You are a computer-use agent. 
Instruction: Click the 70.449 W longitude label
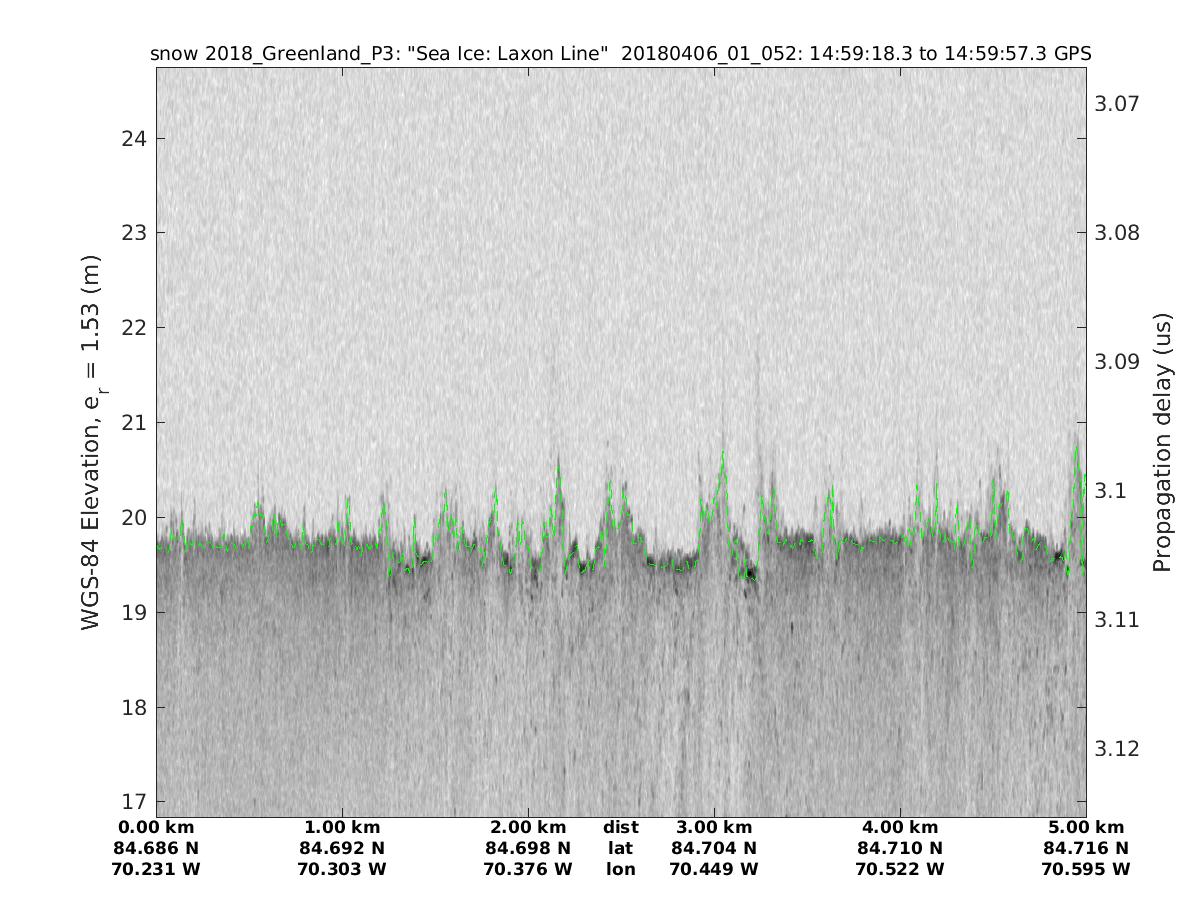pyautogui.click(x=714, y=869)
